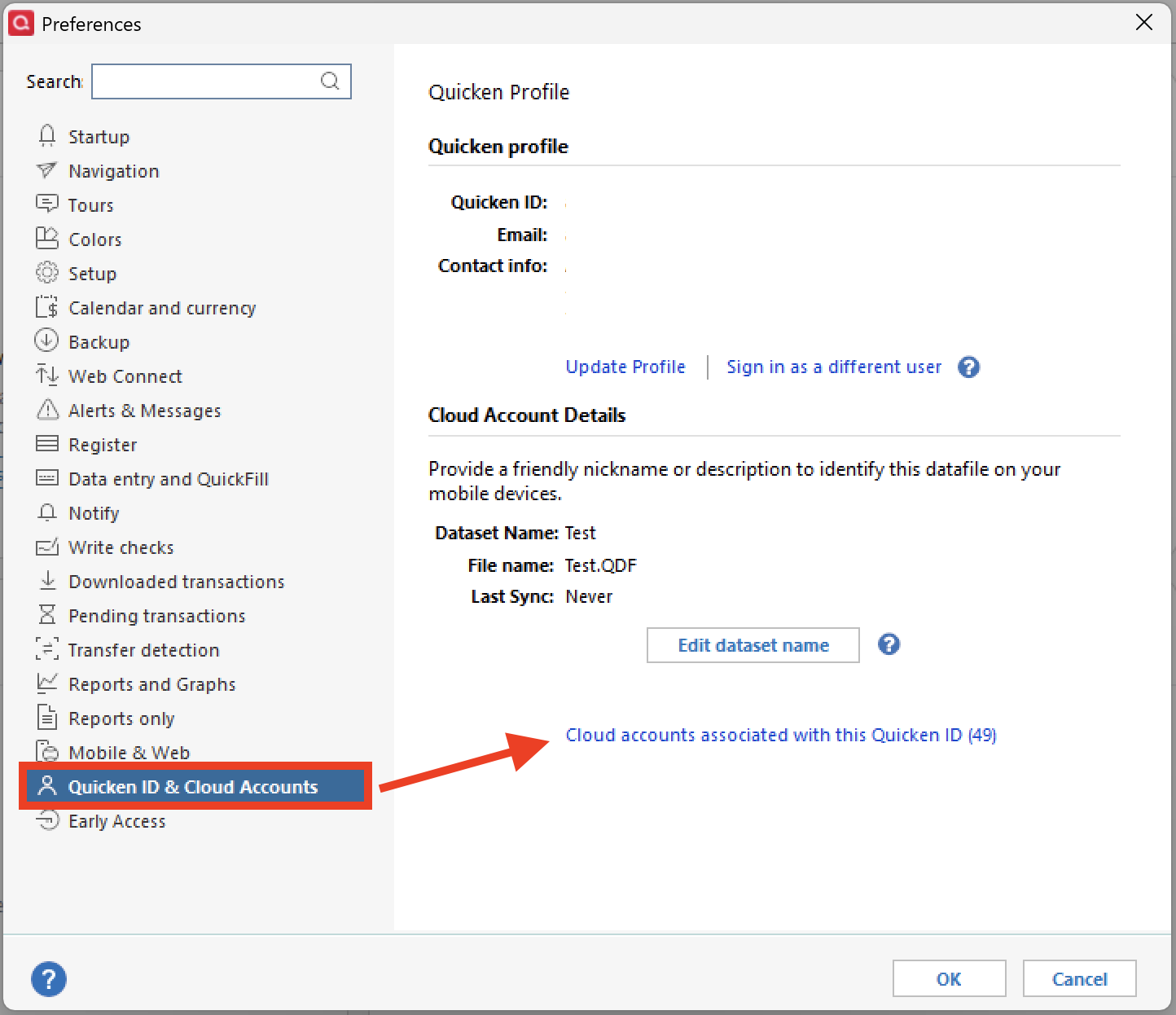Open Cloud accounts associated with this Quicken ID

(x=781, y=735)
